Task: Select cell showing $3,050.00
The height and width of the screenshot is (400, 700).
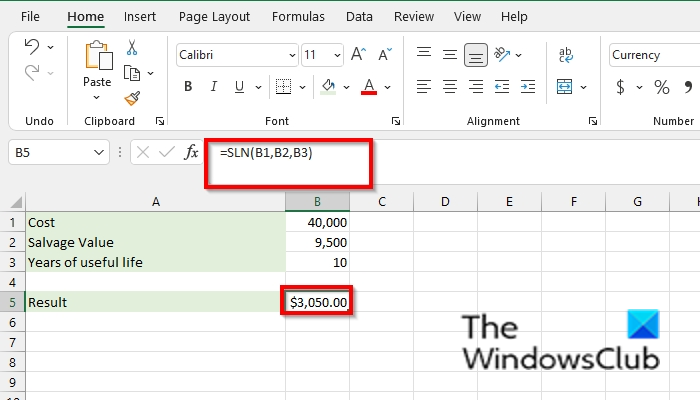Action: (x=317, y=302)
